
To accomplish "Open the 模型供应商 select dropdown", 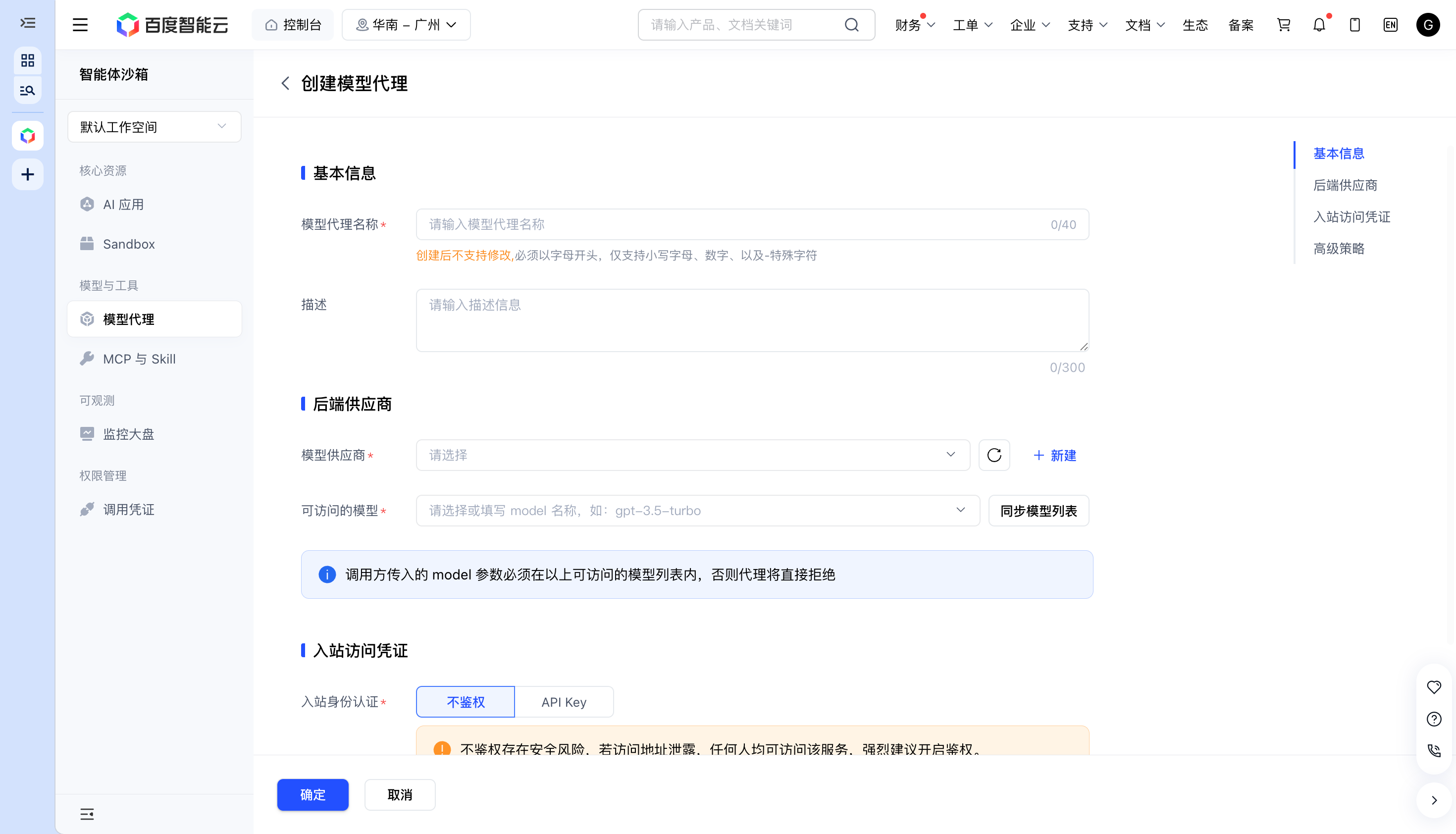I will [x=692, y=455].
